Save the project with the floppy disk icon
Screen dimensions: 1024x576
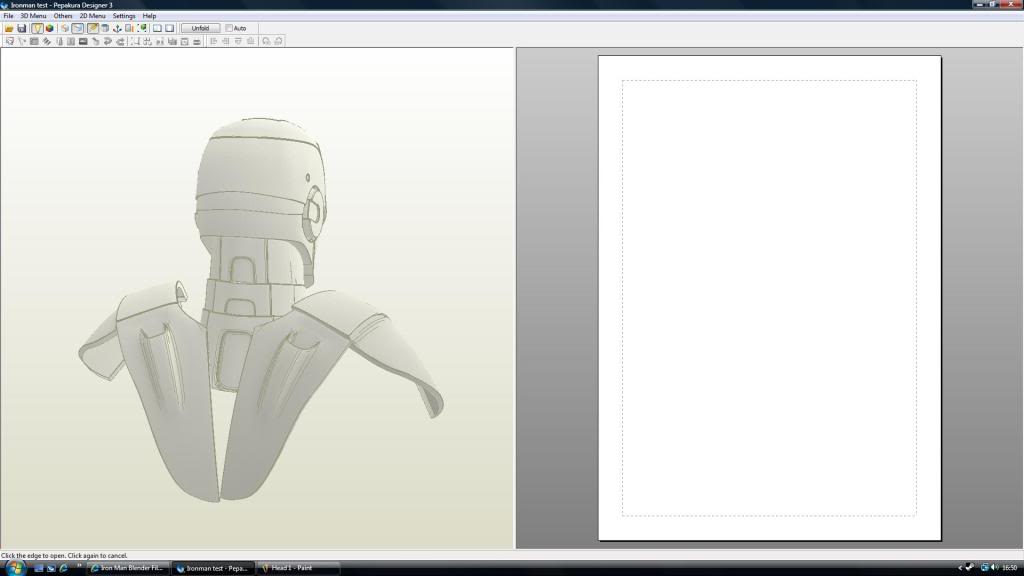(22, 29)
